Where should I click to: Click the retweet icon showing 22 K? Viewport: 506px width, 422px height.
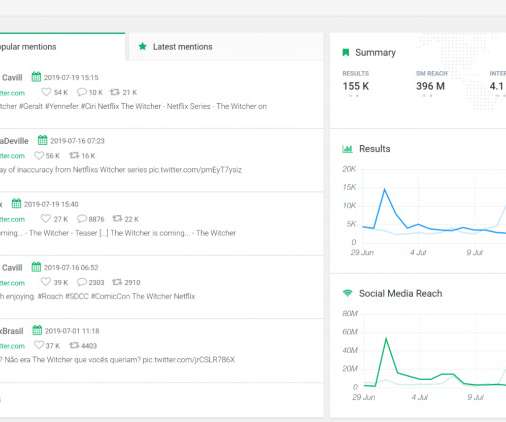(117, 218)
